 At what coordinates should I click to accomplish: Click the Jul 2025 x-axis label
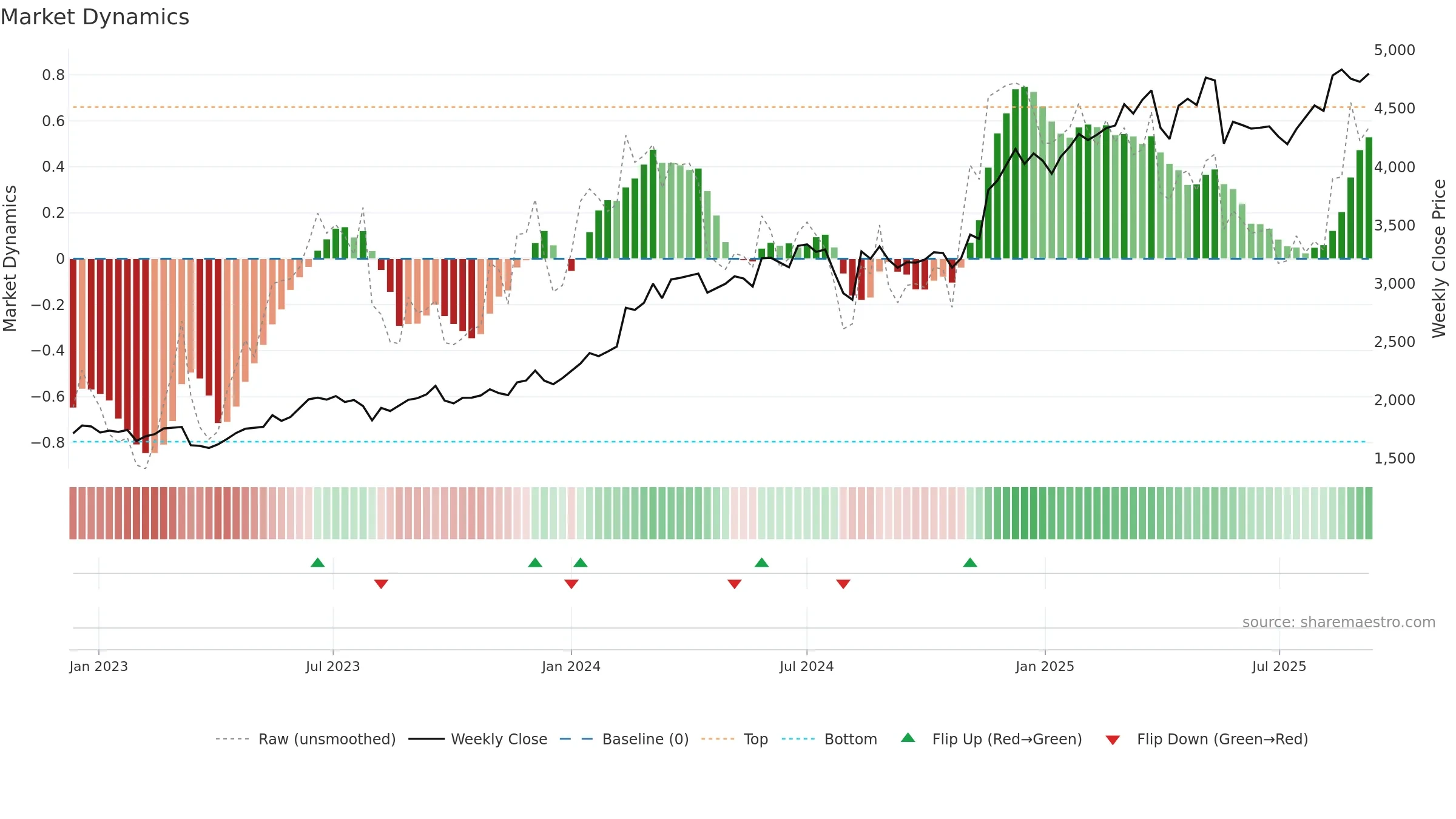1279,666
